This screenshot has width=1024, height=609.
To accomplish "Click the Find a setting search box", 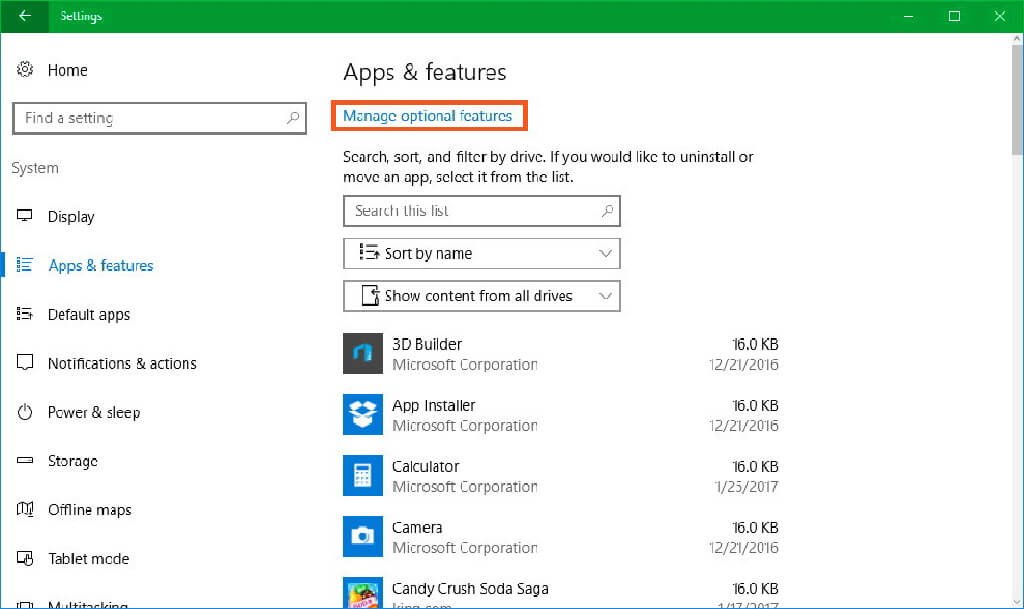I will click(150, 118).
